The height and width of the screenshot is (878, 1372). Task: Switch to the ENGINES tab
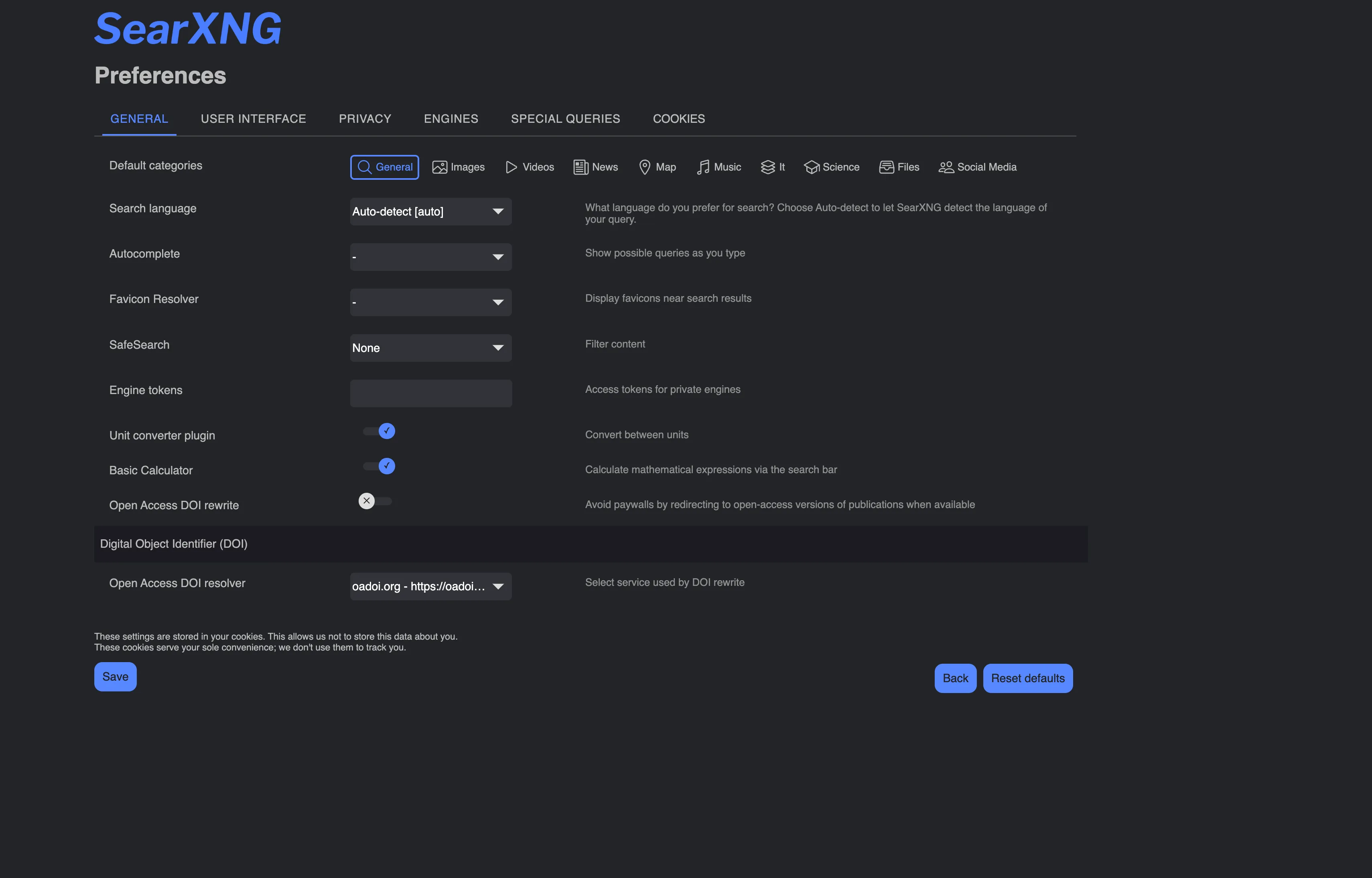pos(450,119)
